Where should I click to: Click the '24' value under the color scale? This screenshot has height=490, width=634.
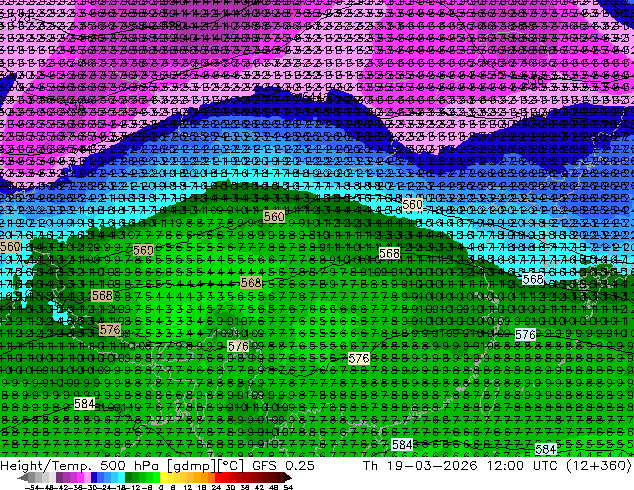(216, 487)
